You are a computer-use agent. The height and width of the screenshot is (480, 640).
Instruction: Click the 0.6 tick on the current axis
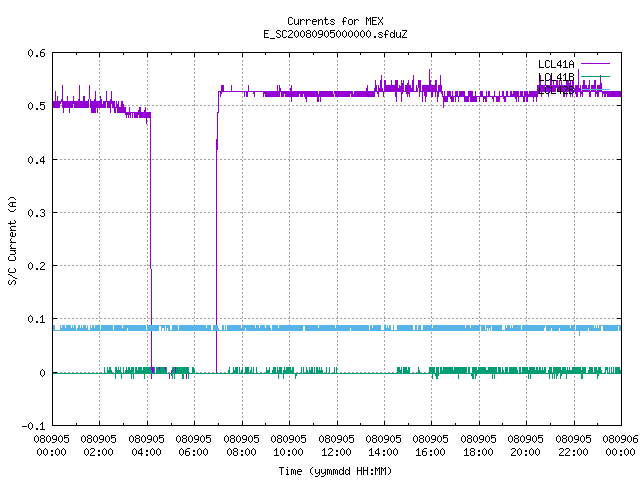(x=36, y=53)
